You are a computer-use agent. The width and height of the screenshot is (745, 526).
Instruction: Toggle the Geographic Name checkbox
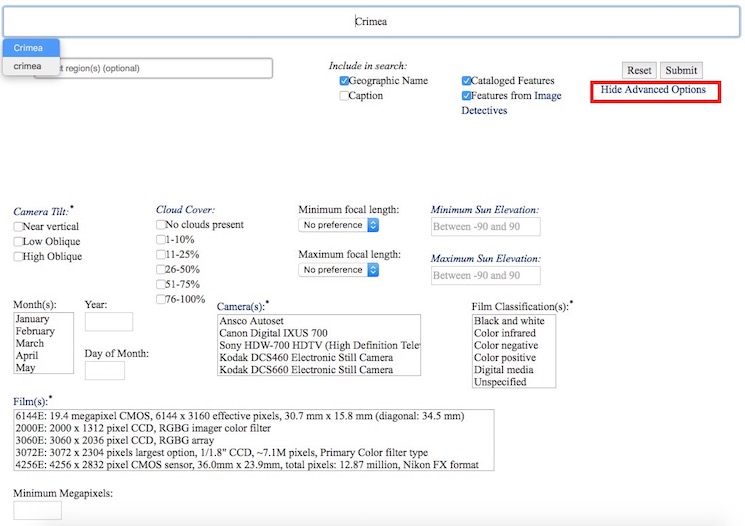pyautogui.click(x=344, y=81)
